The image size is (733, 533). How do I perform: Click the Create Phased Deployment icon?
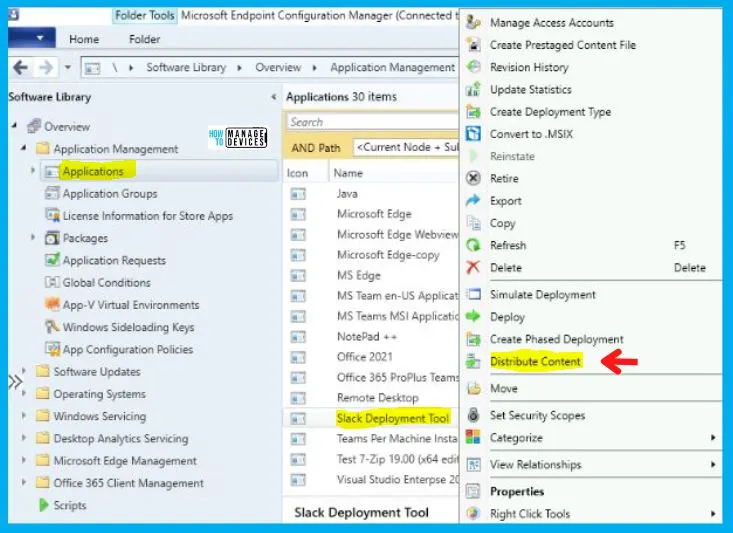[473, 339]
